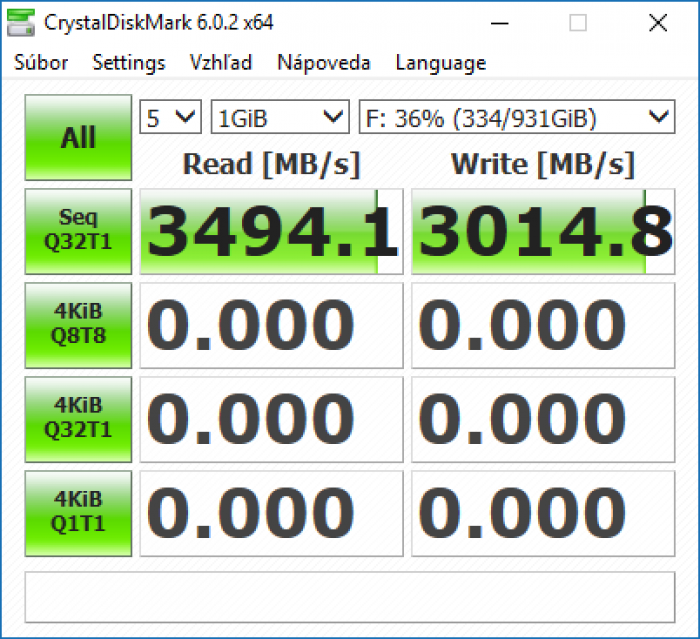Open the Vzhľad menu
The width and height of the screenshot is (700, 639).
click(x=221, y=63)
